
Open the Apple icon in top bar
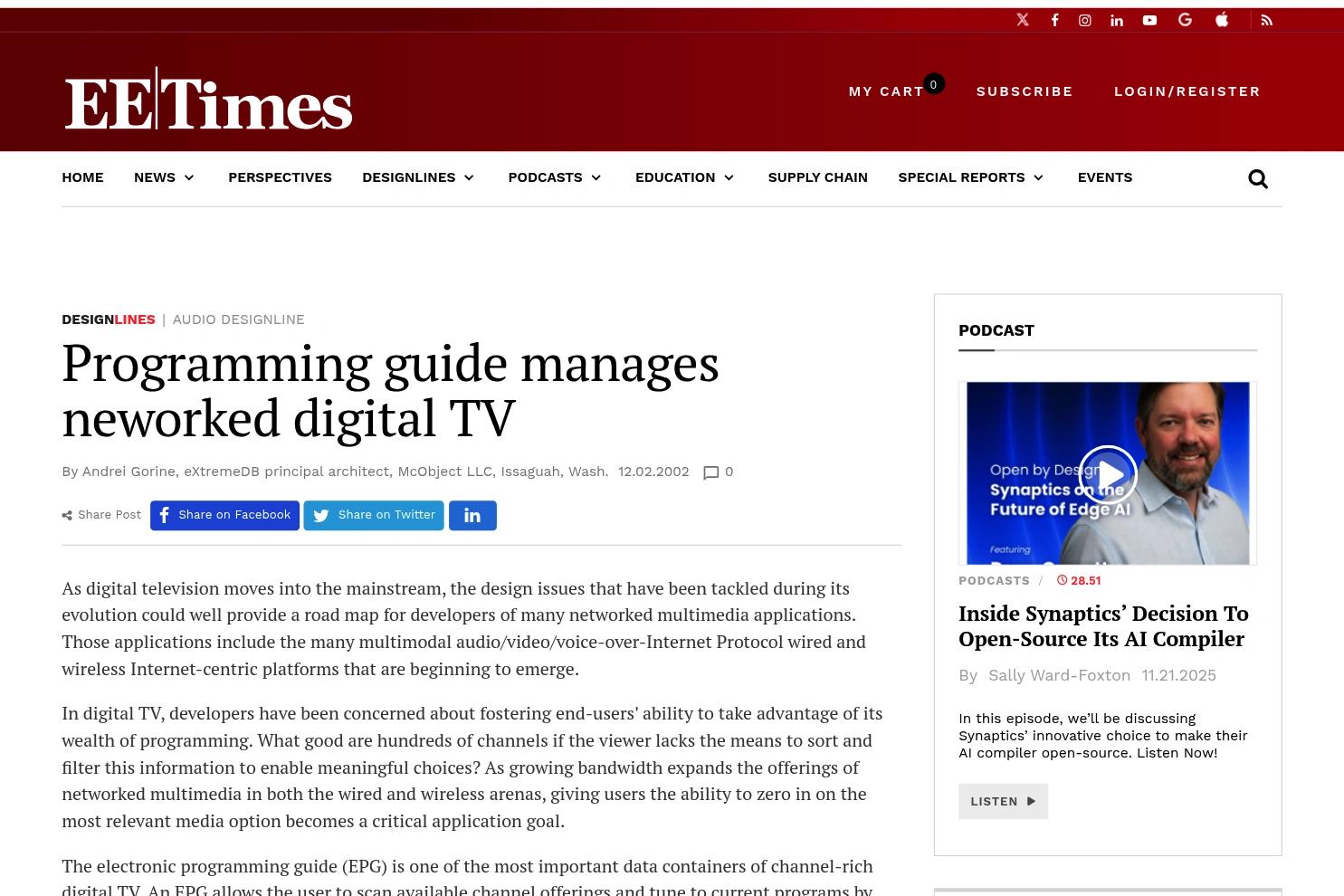(1222, 20)
